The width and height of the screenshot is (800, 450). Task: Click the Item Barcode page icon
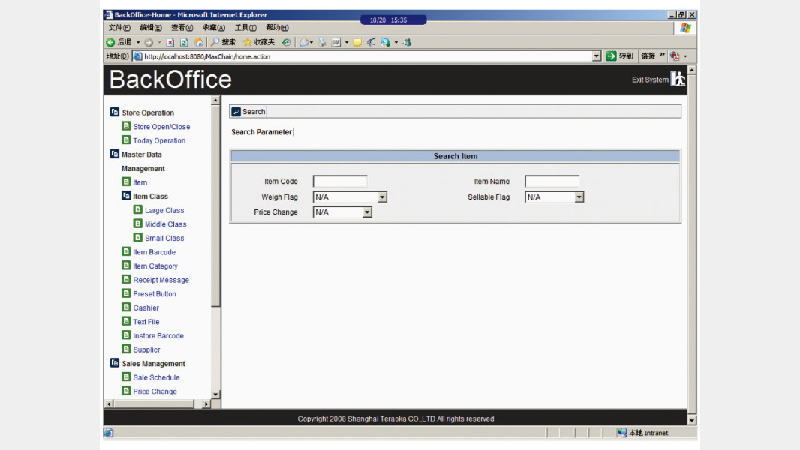coord(126,252)
